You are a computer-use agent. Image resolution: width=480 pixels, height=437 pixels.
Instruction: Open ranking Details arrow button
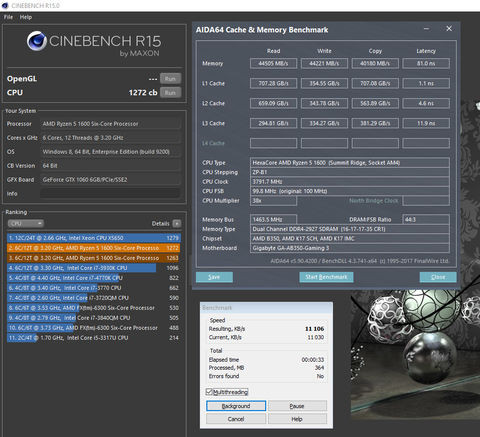pos(177,223)
